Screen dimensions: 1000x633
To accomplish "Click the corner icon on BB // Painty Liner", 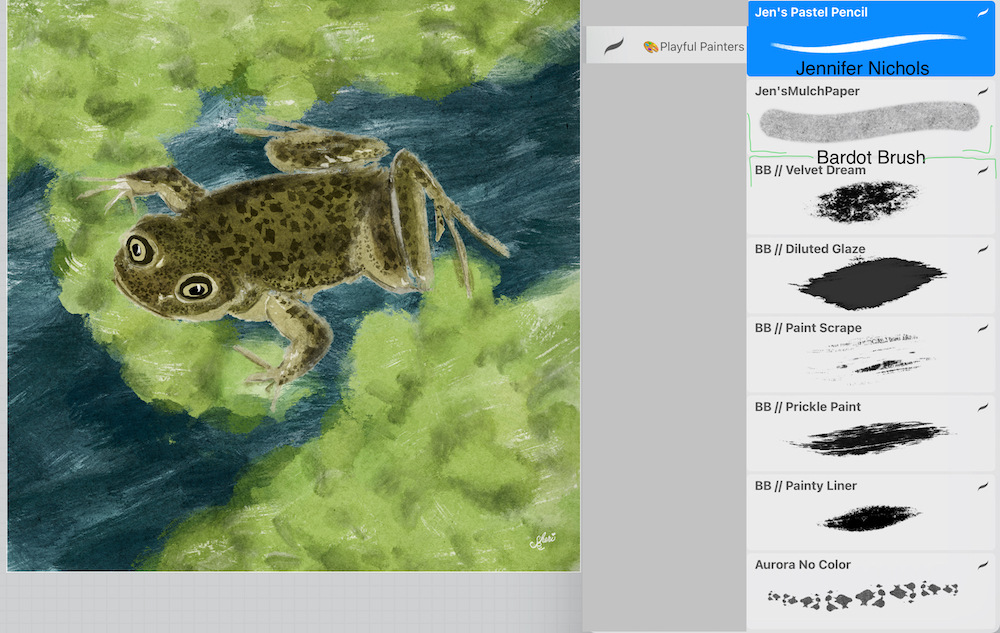I will [982, 487].
